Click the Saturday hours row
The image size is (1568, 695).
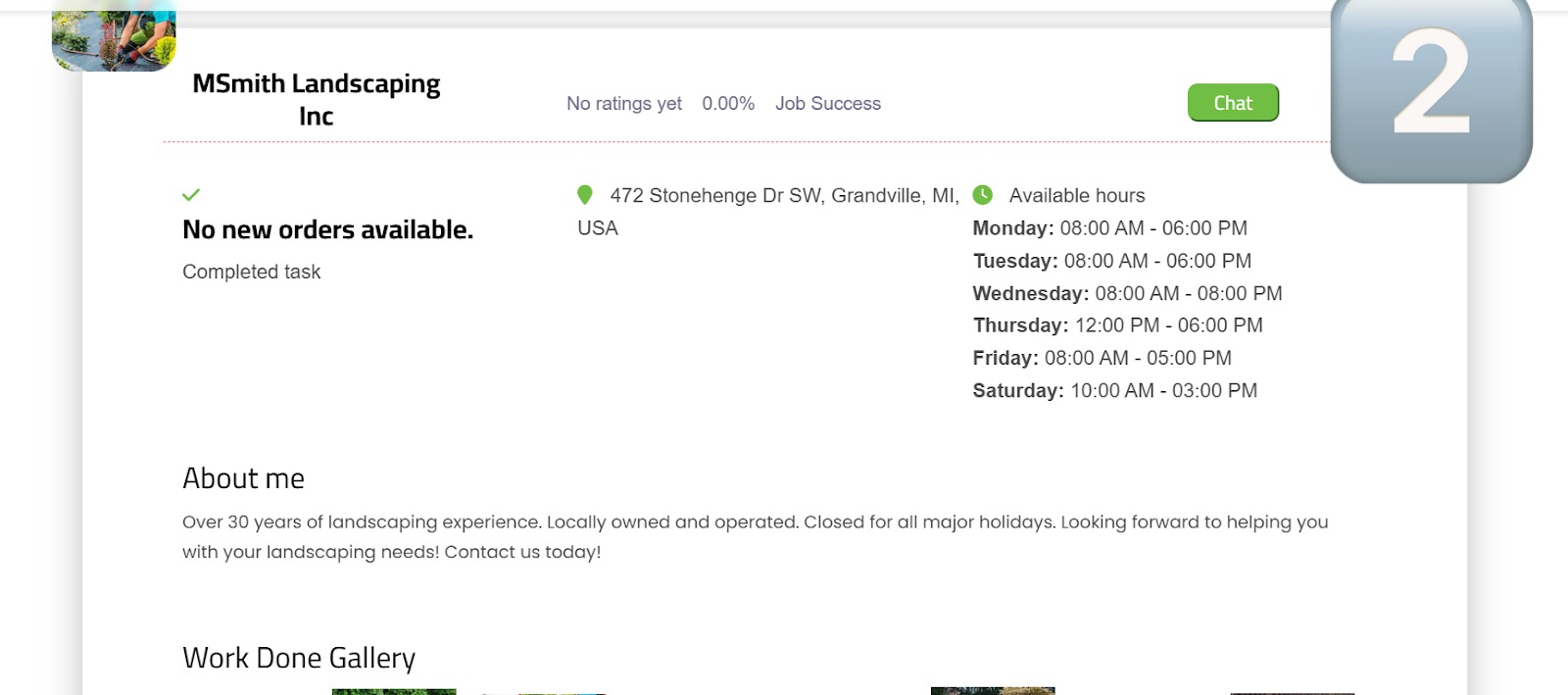[1114, 390]
